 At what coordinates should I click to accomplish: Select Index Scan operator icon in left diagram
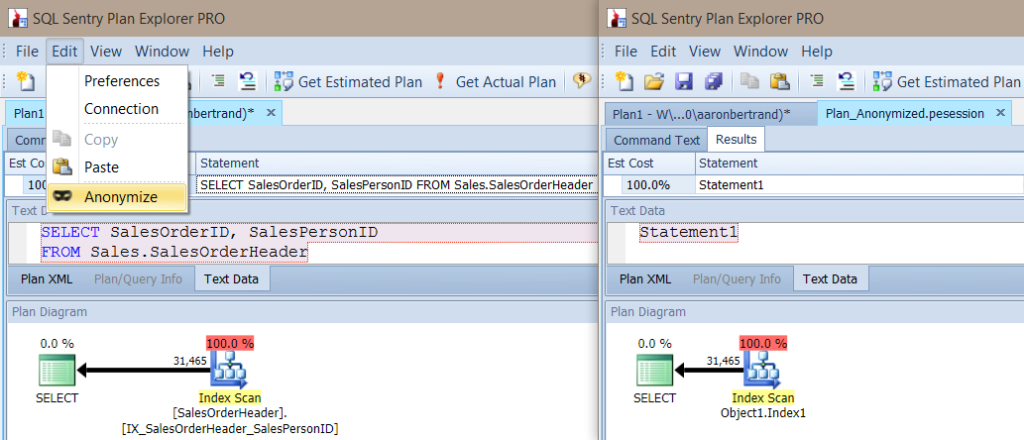pos(229,370)
